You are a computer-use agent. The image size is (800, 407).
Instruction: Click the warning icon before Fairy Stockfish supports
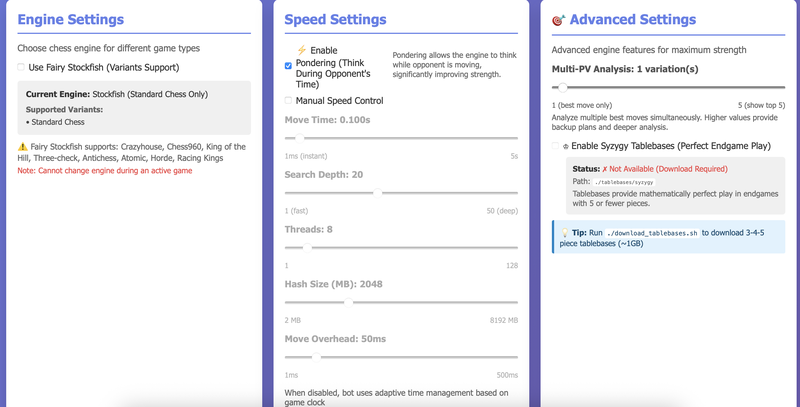22,147
